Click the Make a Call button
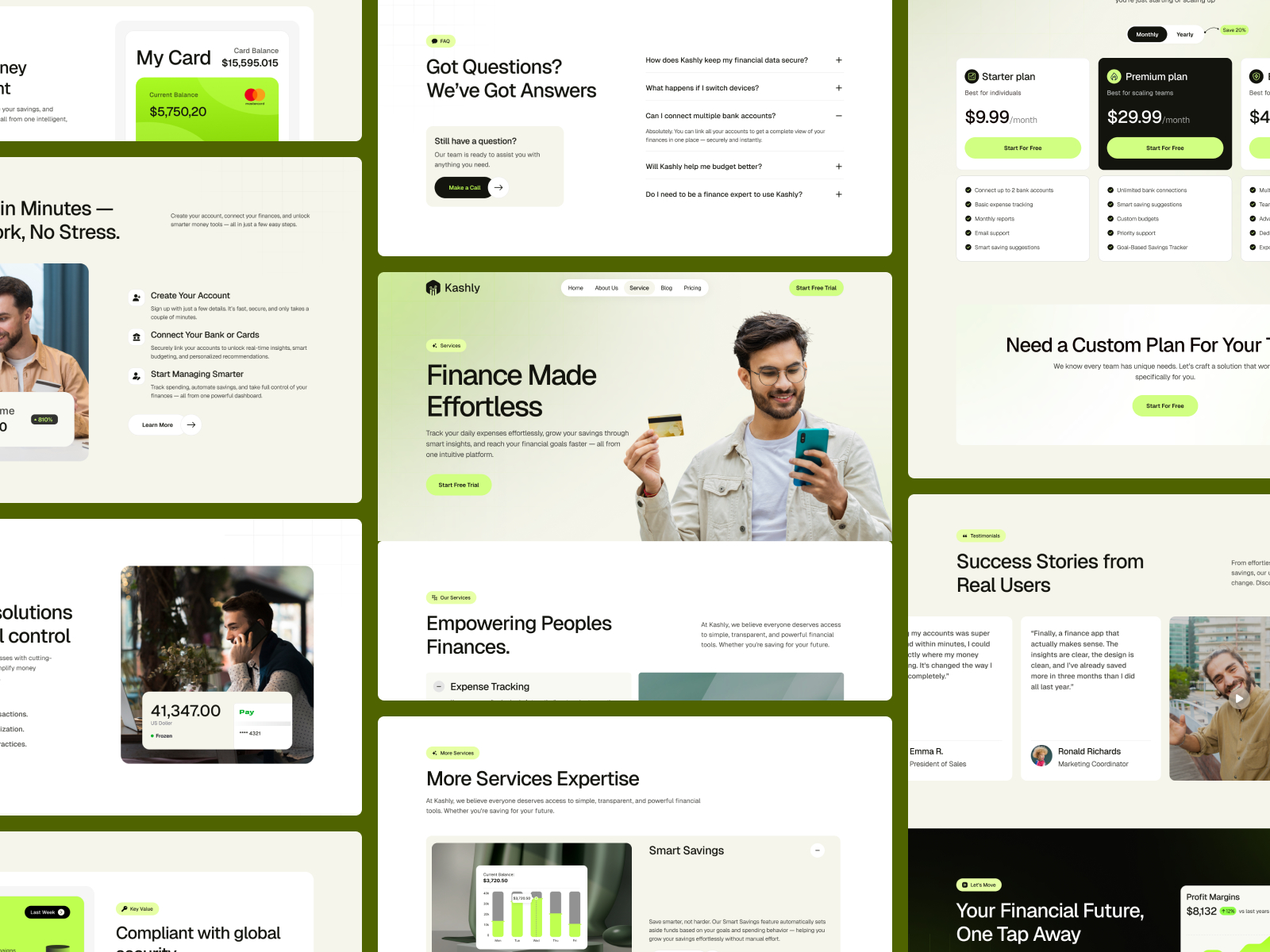This screenshot has width=1270, height=952. [464, 187]
